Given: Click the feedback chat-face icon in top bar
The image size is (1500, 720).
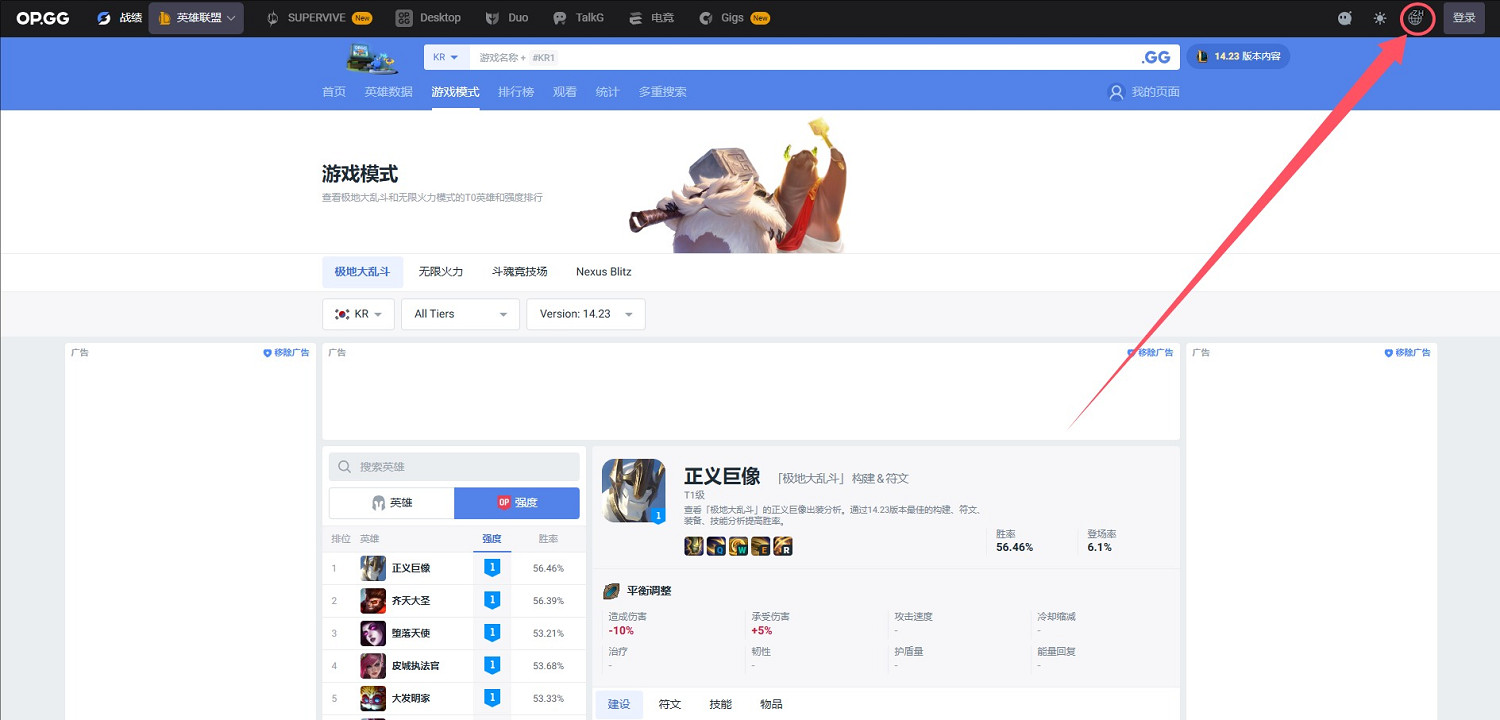Looking at the screenshot, I should click(x=1344, y=17).
